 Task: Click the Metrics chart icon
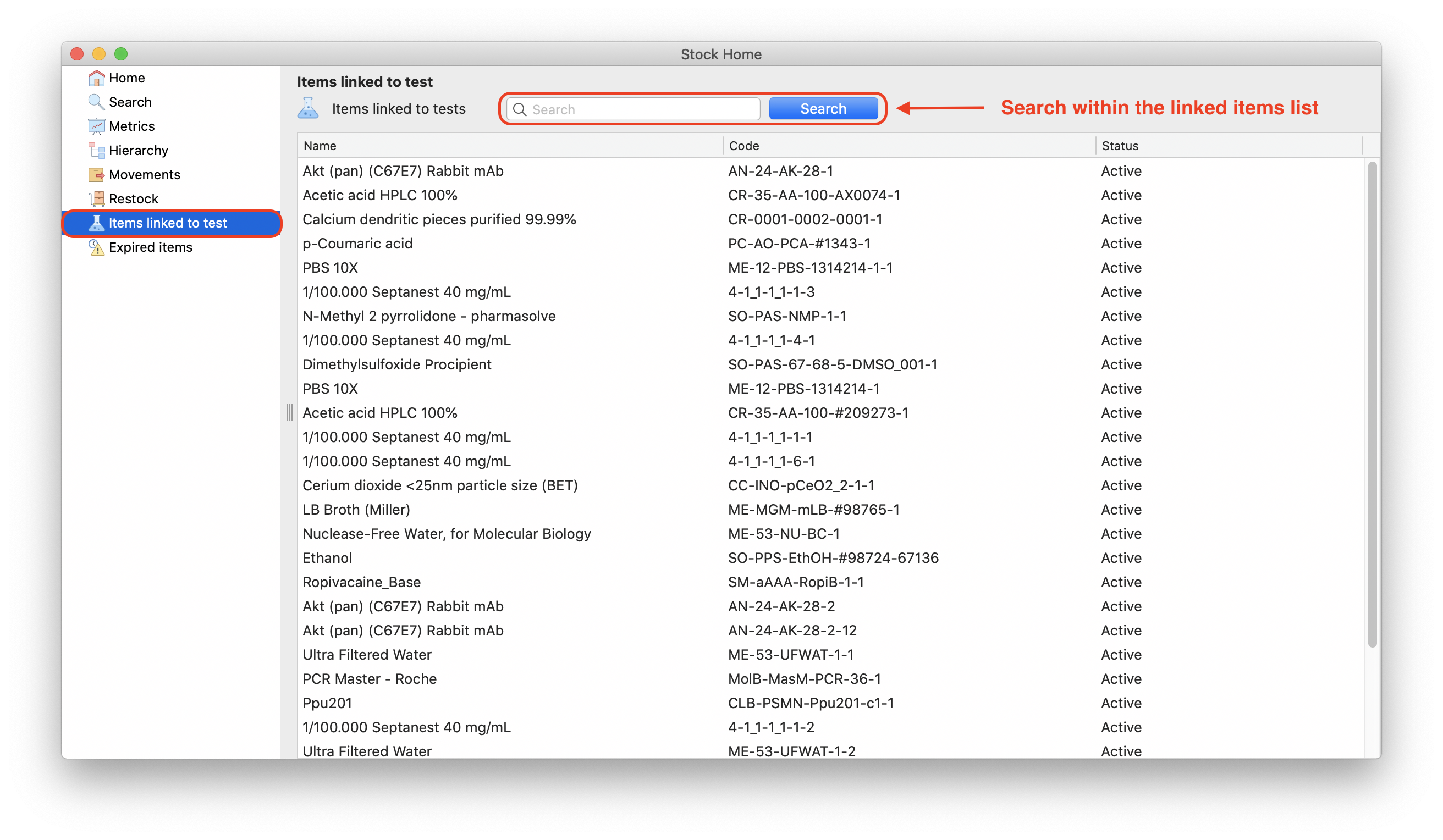pyautogui.click(x=96, y=126)
